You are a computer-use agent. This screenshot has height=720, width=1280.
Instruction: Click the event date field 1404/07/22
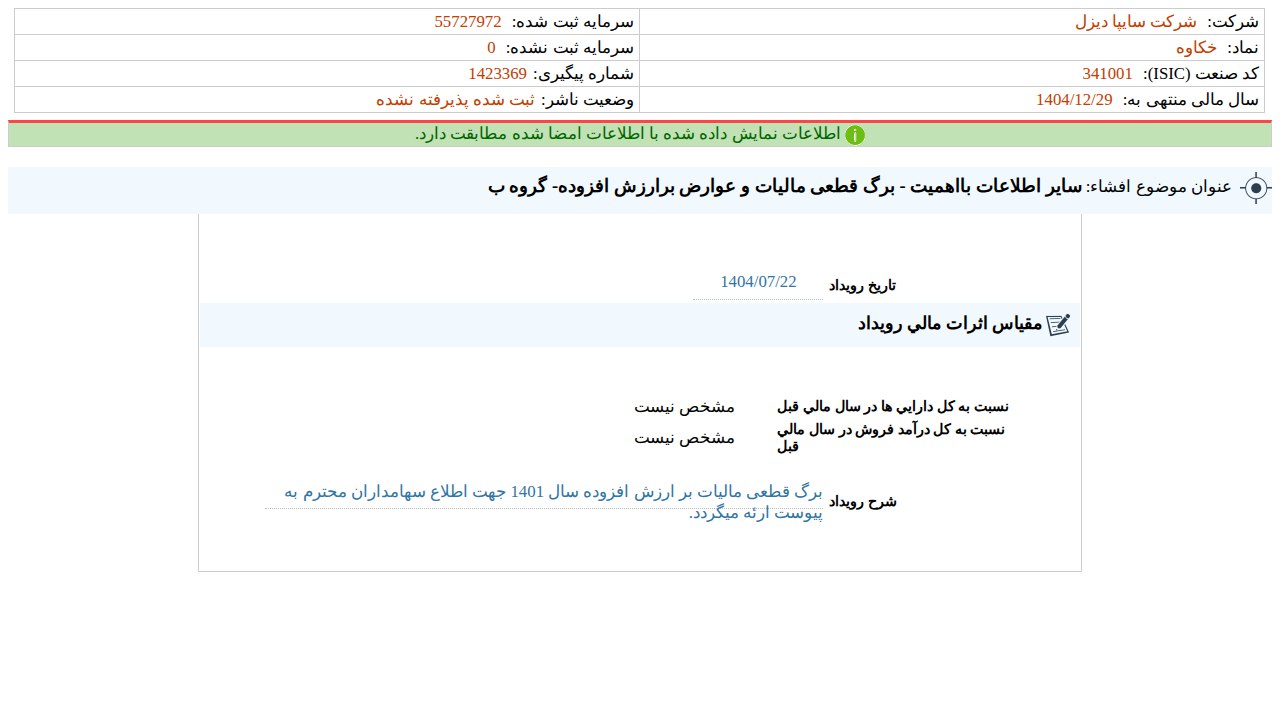tap(758, 282)
